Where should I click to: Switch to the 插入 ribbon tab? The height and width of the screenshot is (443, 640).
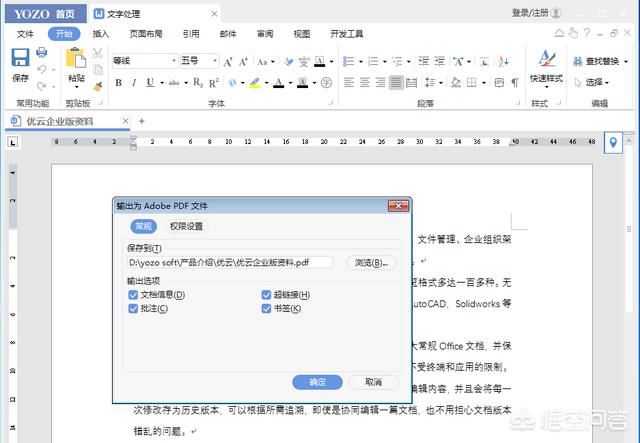[x=101, y=34]
